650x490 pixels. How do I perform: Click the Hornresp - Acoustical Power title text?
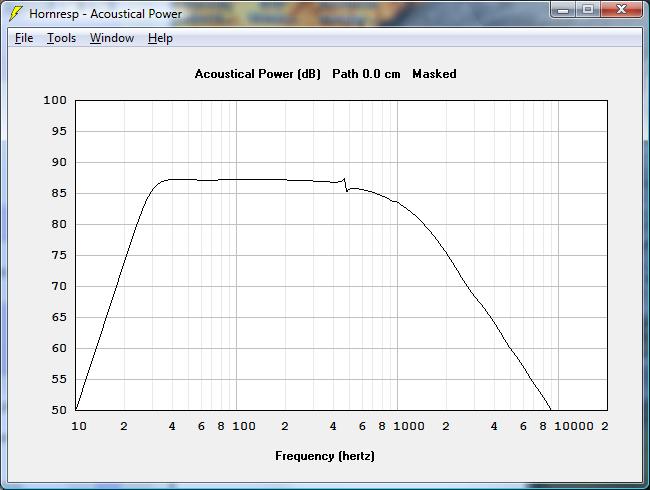[x=105, y=14]
